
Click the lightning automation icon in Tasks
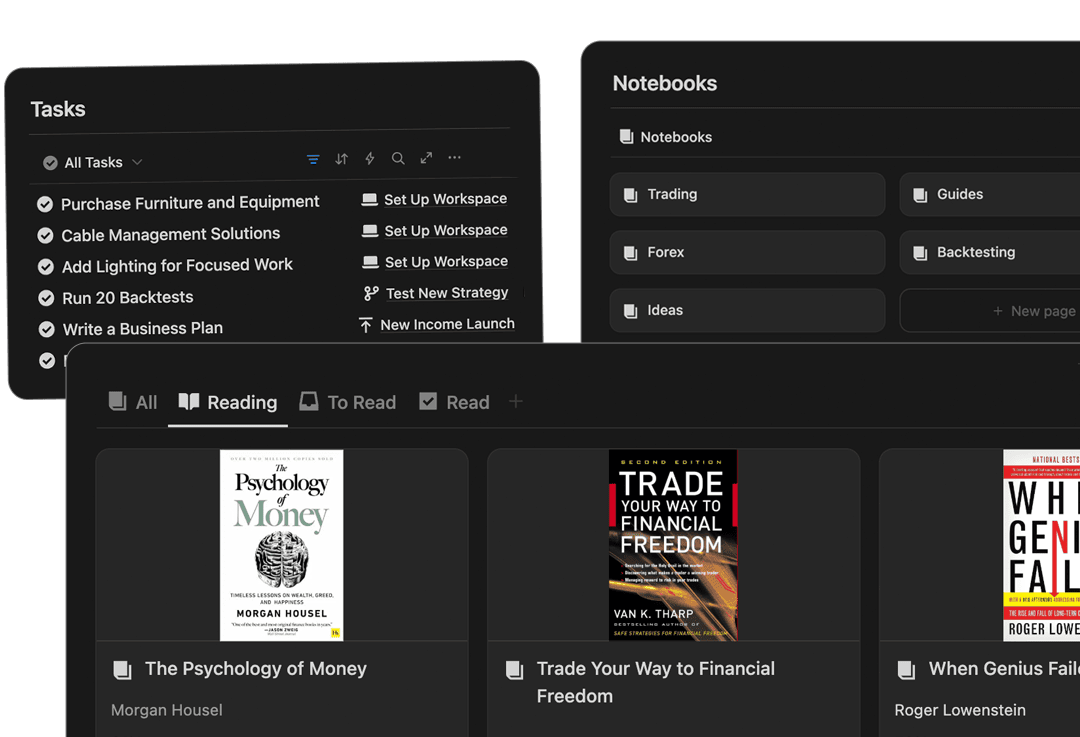coord(370,158)
